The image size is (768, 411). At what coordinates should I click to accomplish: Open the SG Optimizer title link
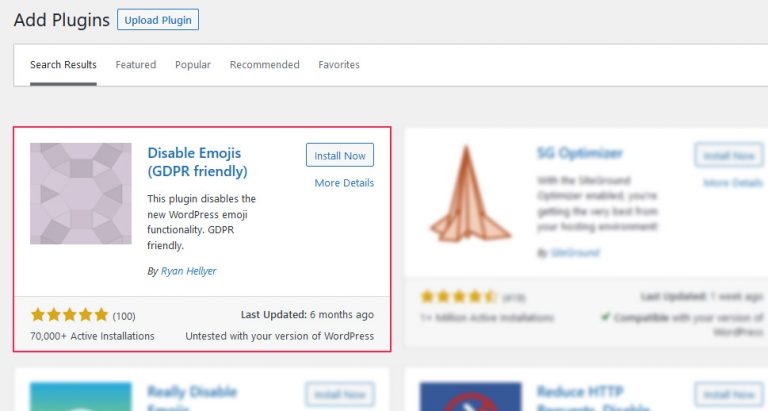tap(579, 153)
